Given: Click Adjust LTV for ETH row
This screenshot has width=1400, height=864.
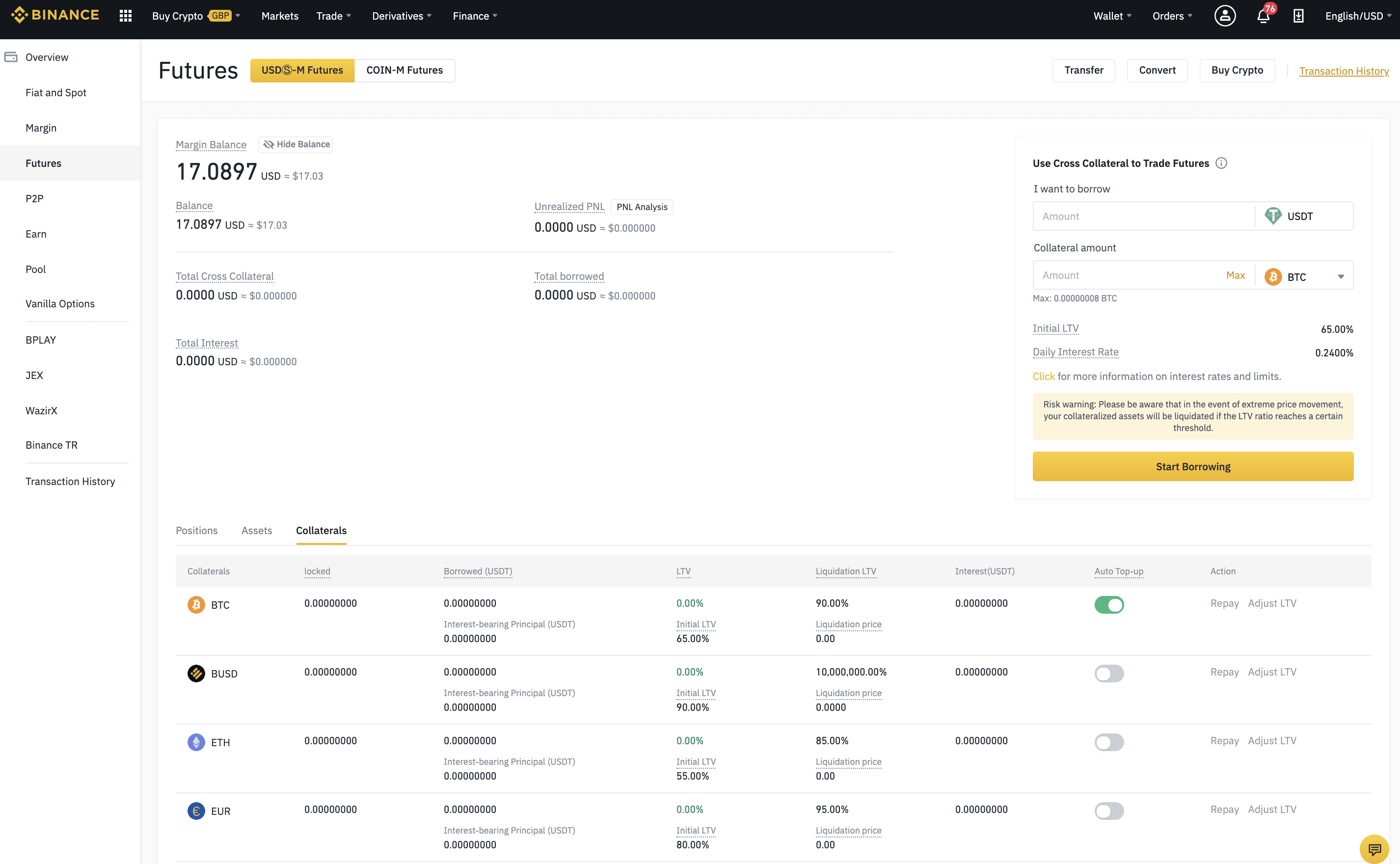Looking at the screenshot, I should 1271,741.
